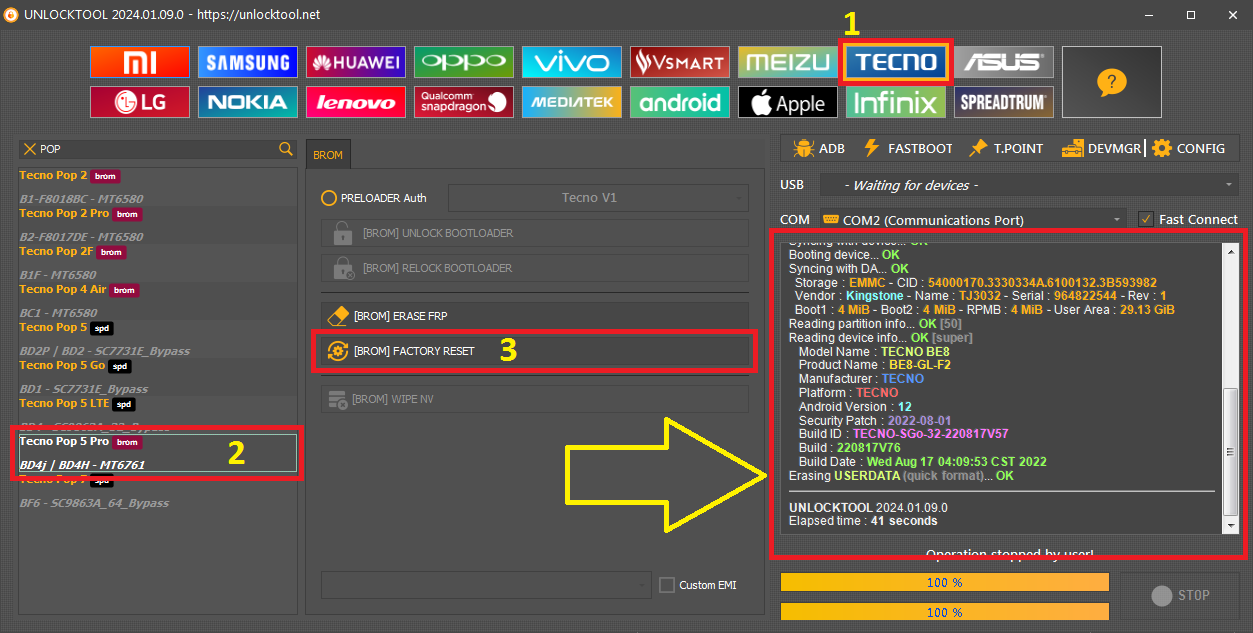
Task: Select the Qualcomm Snapdragon tile
Action: pyautogui.click(x=463, y=102)
